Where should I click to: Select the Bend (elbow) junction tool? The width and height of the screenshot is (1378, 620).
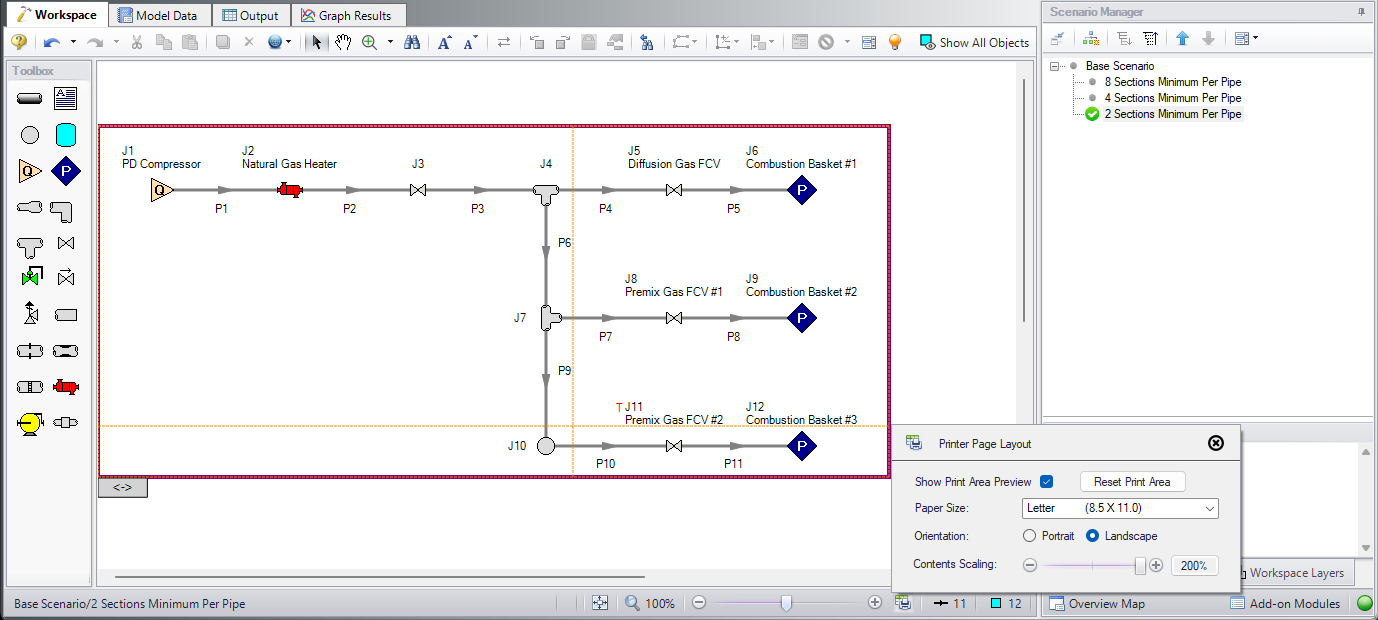61,211
